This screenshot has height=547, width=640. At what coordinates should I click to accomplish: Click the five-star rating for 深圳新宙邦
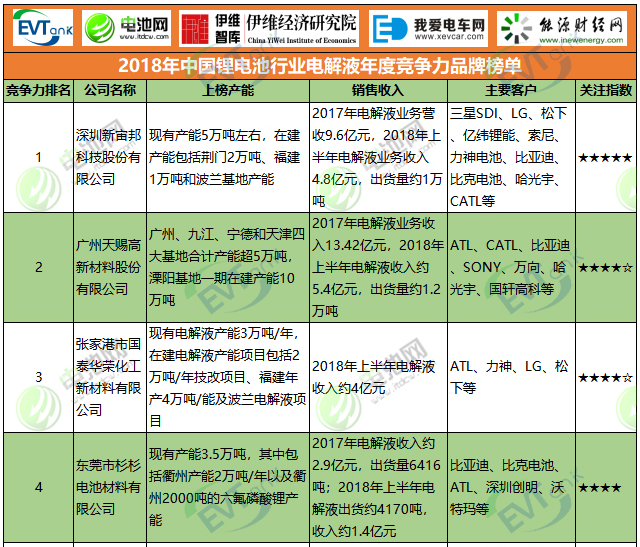click(x=605, y=158)
